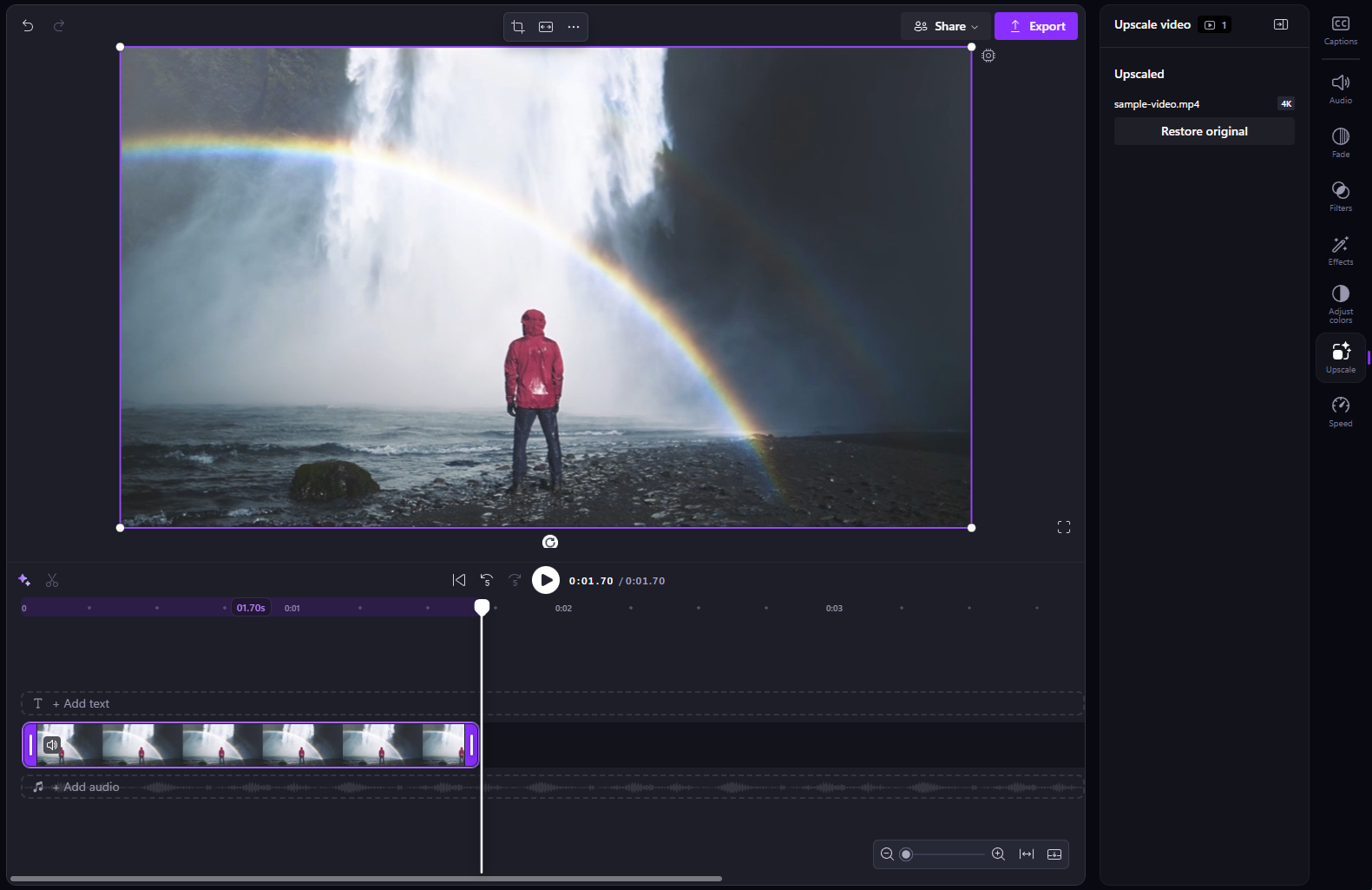Viewport: 1372px width, 890px height.
Task: Collapse the Upscale video property panel
Action: [x=1281, y=24]
